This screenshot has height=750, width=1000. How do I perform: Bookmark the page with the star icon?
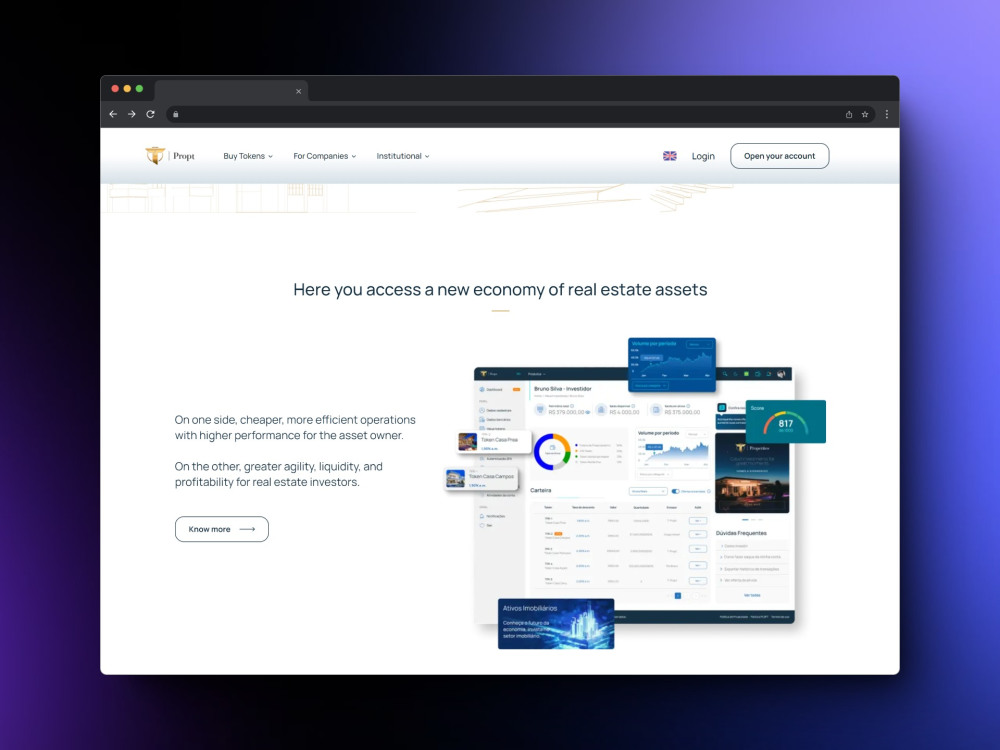click(x=864, y=114)
